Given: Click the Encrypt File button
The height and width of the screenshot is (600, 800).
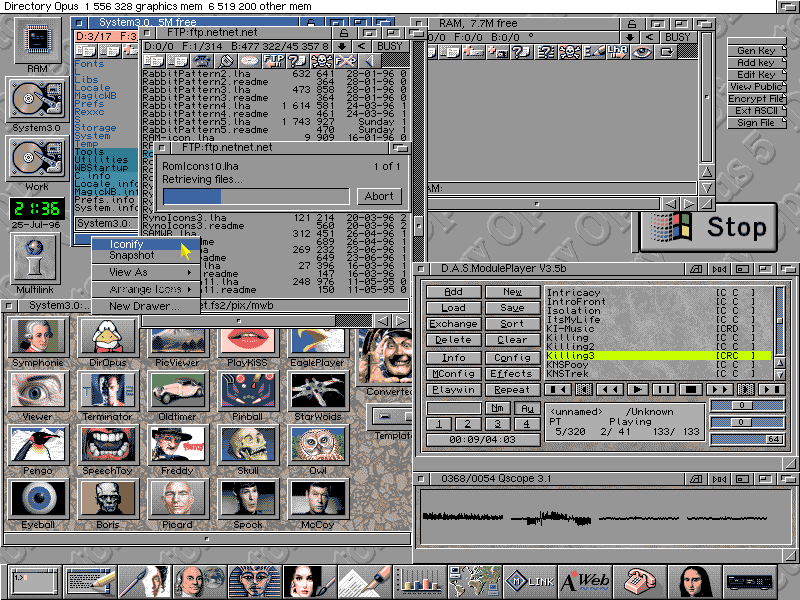Looking at the screenshot, I should pyautogui.click(x=755, y=99).
